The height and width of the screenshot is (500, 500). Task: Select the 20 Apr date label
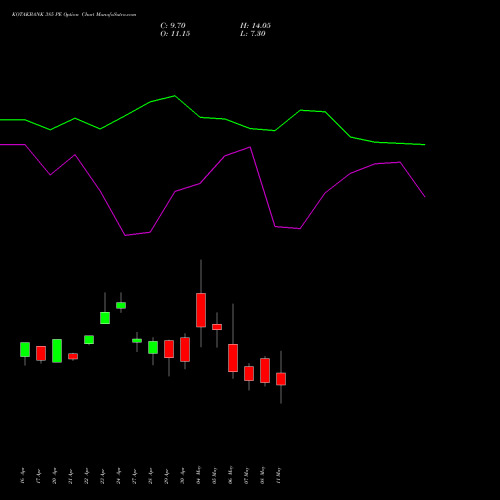pyautogui.click(x=54, y=476)
